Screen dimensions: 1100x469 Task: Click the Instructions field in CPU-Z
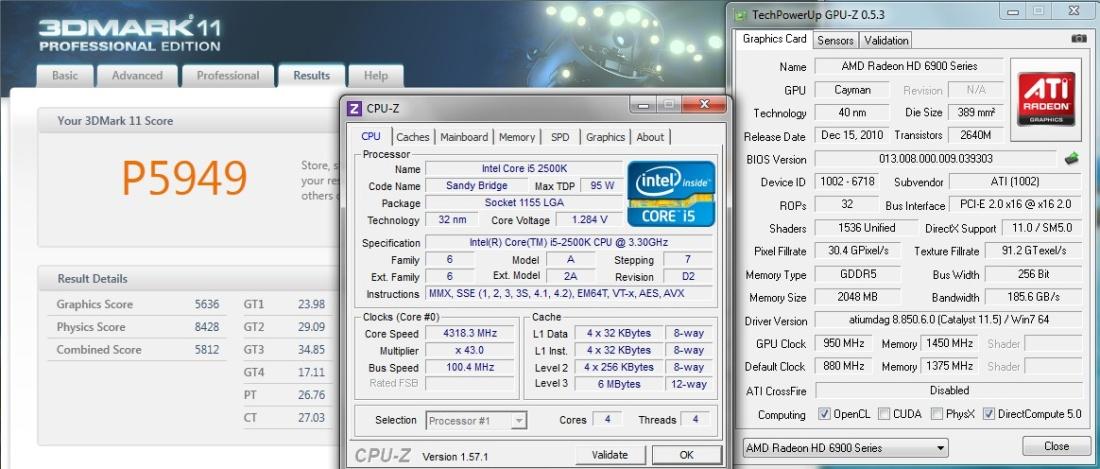(569, 294)
